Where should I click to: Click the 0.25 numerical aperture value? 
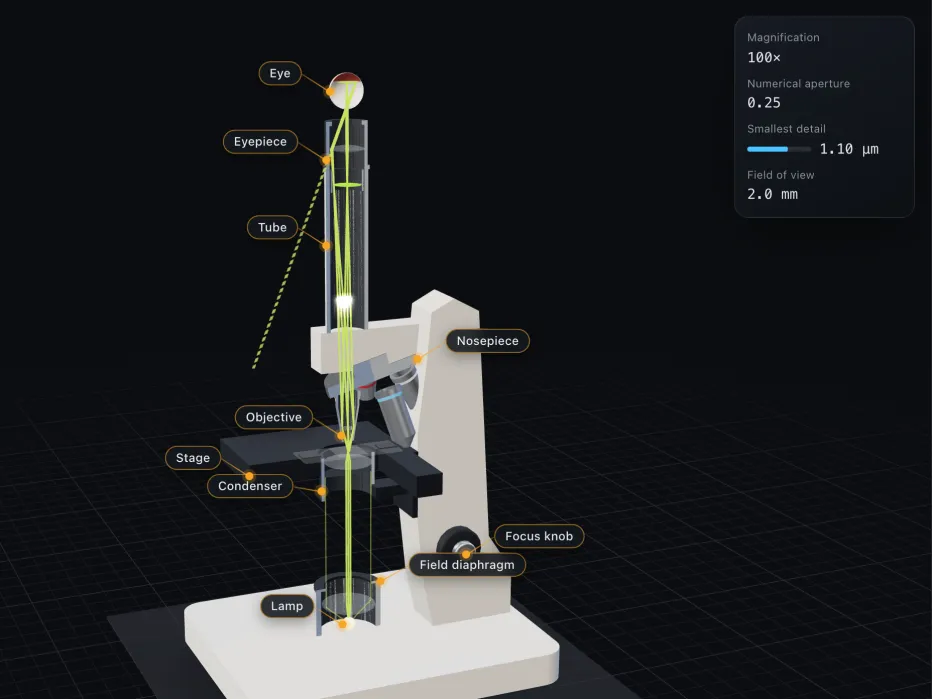coord(764,103)
